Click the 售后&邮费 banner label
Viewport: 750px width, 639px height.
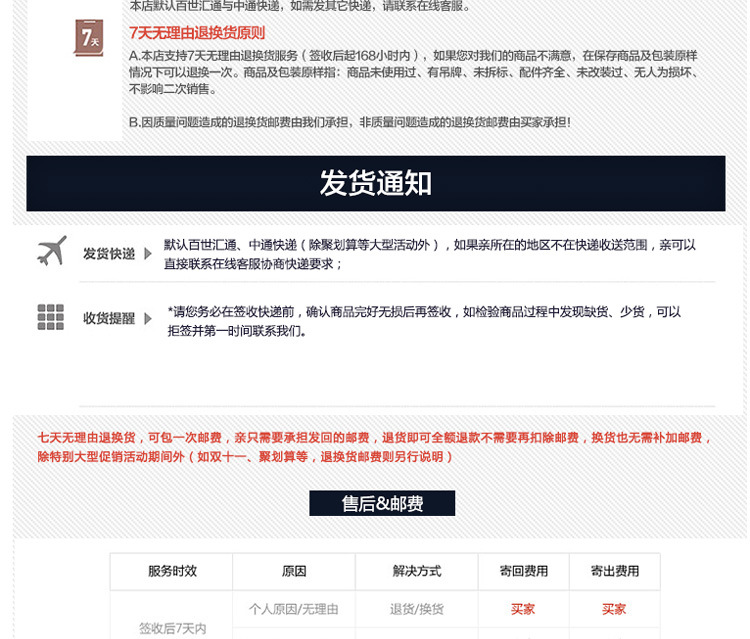(x=382, y=503)
